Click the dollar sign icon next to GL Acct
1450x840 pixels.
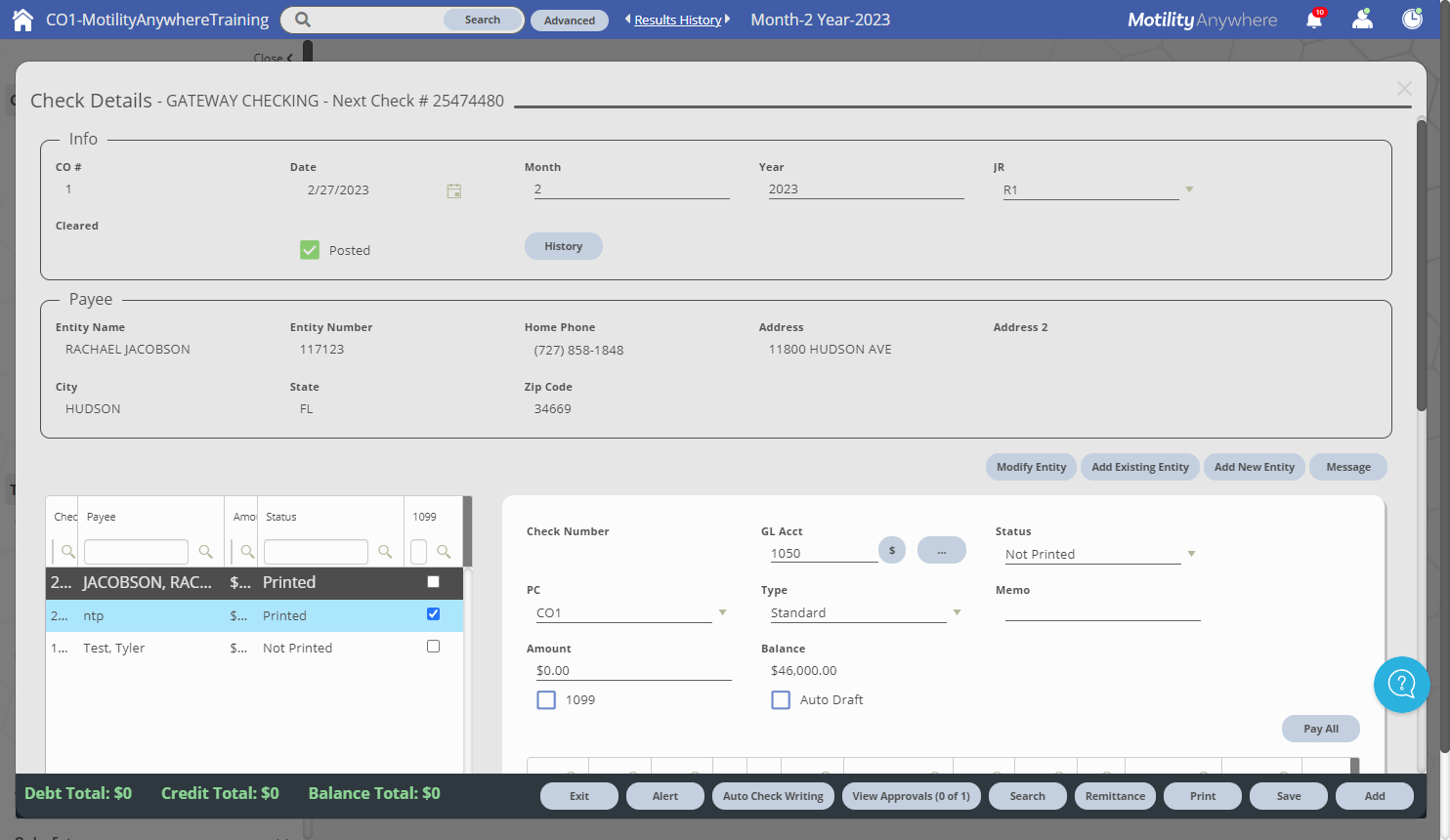[891, 550]
